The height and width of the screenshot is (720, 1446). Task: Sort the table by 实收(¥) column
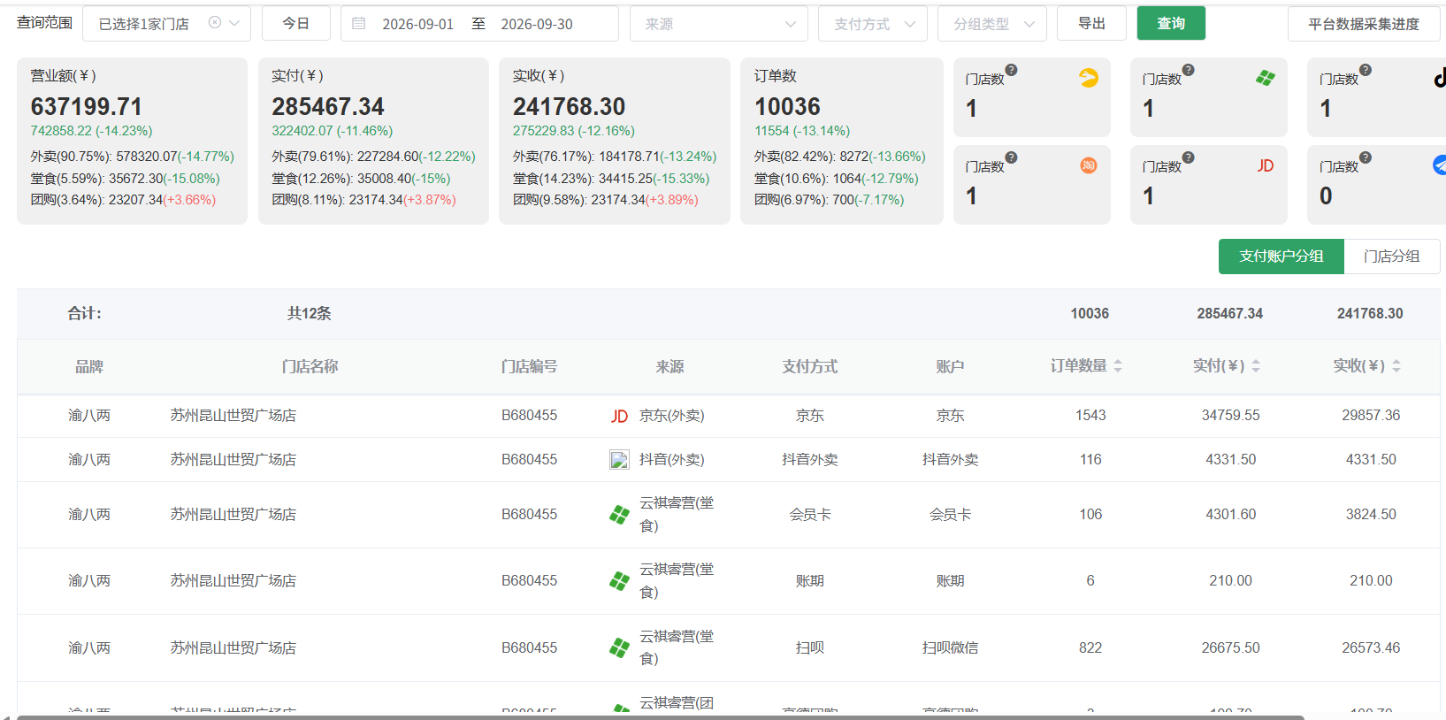[1396, 367]
